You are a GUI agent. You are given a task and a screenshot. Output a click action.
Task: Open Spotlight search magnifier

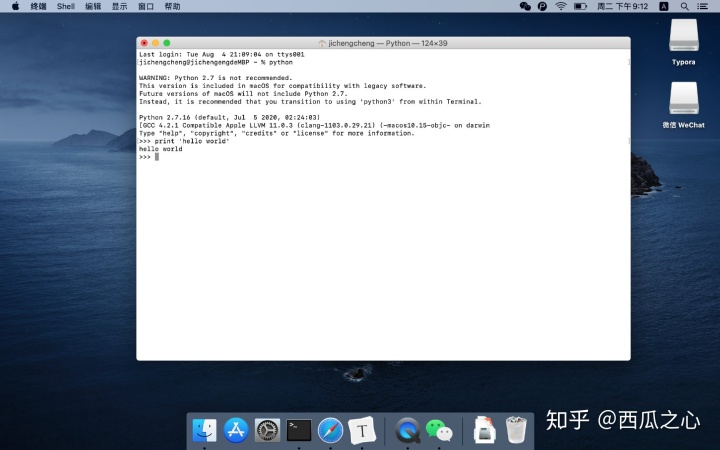pos(684,6)
